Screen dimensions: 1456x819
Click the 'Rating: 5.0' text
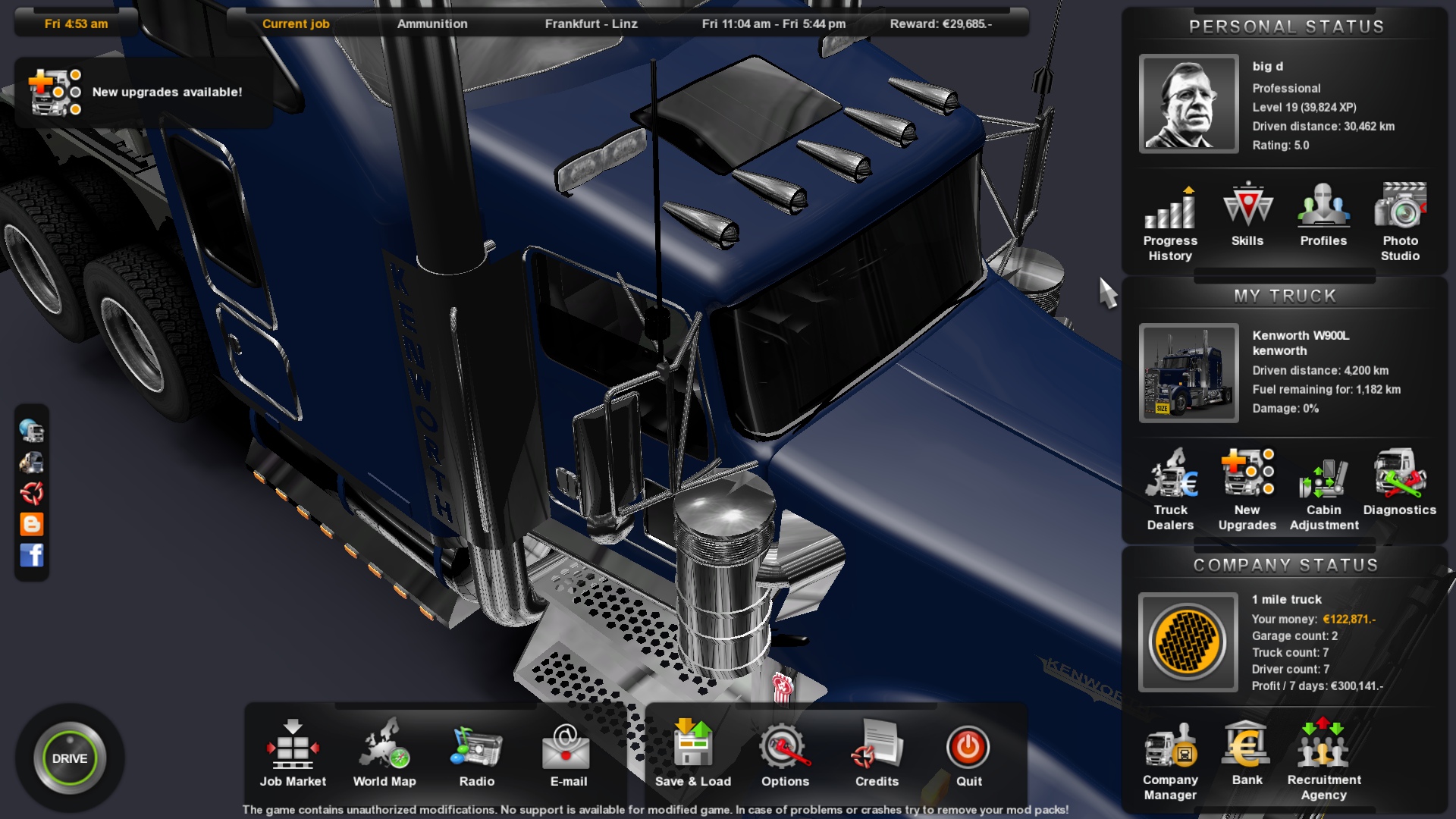tap(1281, 145)
